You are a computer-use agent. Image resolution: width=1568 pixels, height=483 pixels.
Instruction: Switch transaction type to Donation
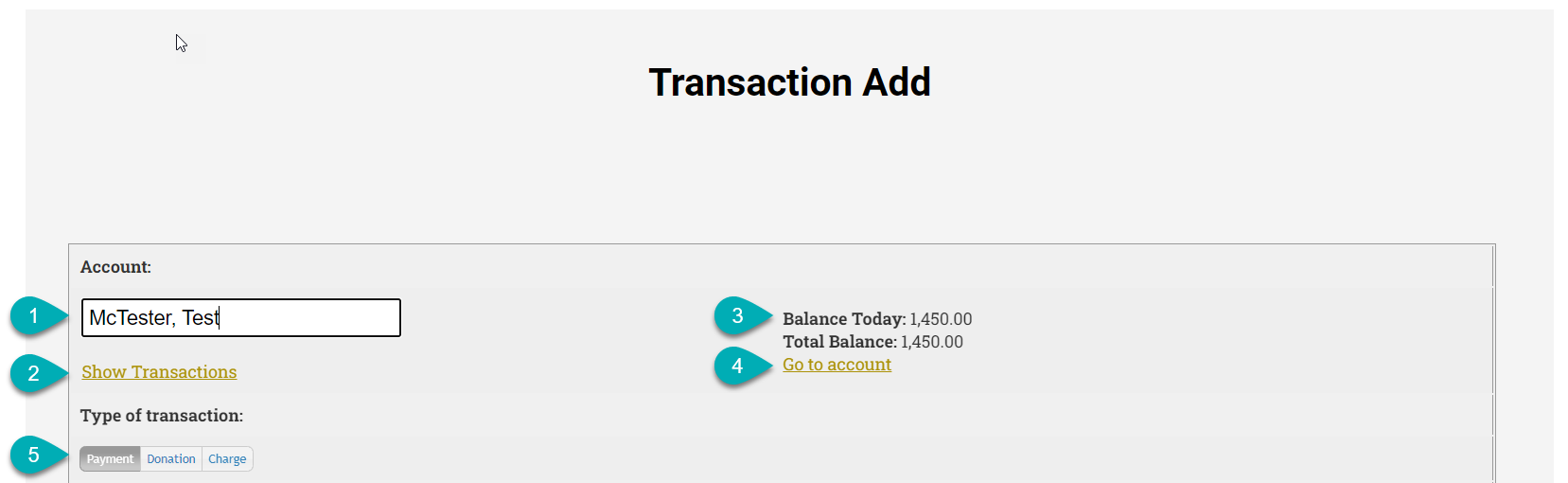(171, 459)
